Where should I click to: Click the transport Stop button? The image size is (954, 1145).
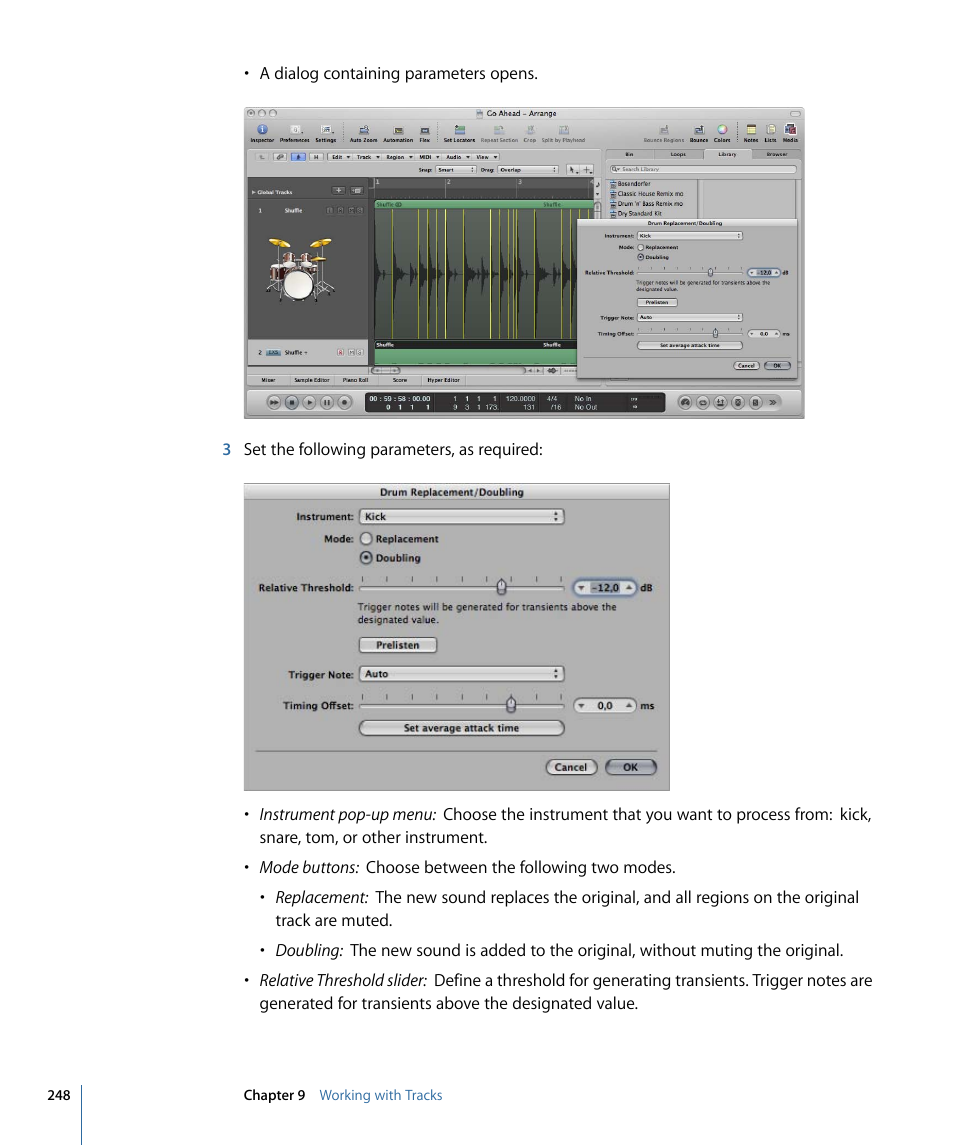click(x=291, y=402)
